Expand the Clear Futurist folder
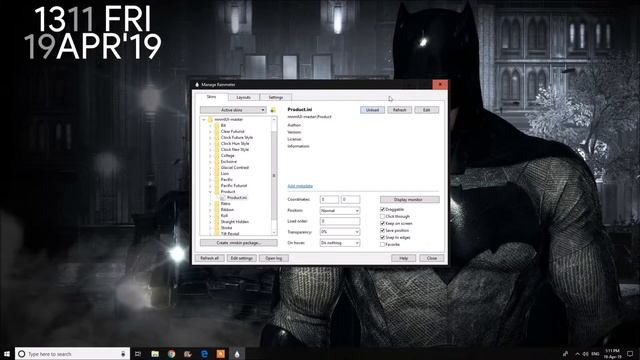This screenshot has width=640, height=360. [x=210, y=131]
